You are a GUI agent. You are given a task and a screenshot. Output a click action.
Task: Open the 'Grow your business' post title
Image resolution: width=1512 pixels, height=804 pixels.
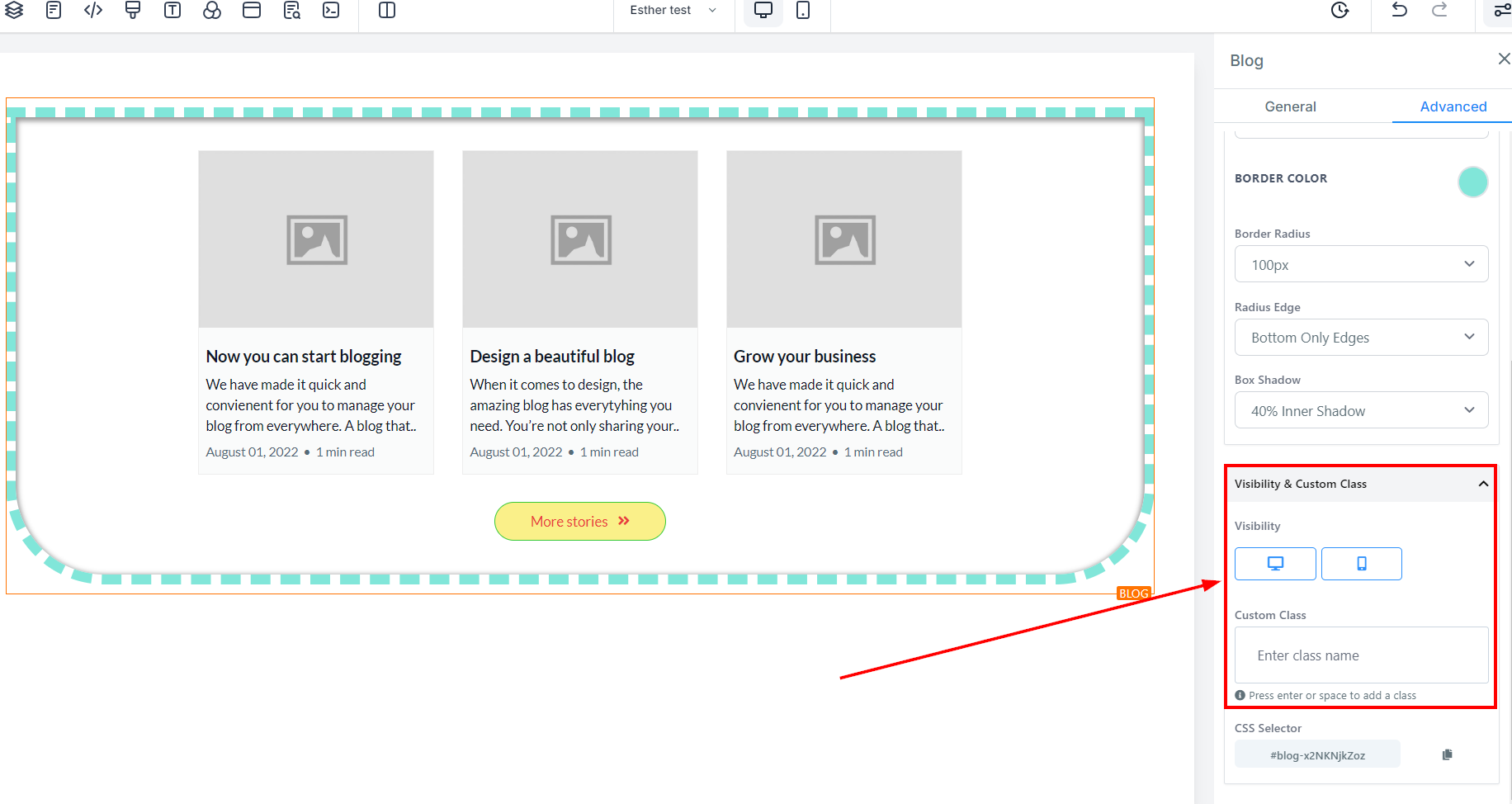(x=805, y=357)
